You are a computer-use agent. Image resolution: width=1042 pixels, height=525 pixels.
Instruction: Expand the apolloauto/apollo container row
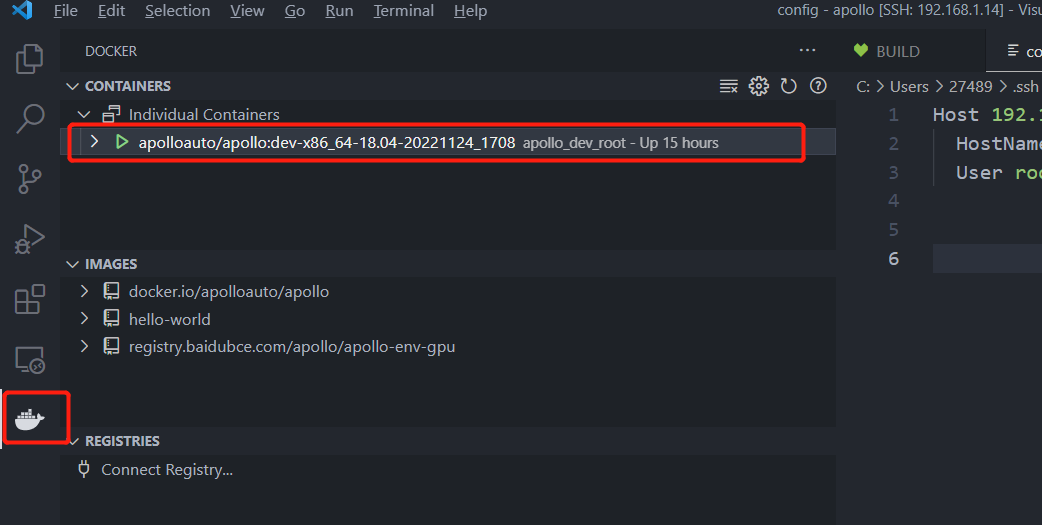[x=94, y=142]
